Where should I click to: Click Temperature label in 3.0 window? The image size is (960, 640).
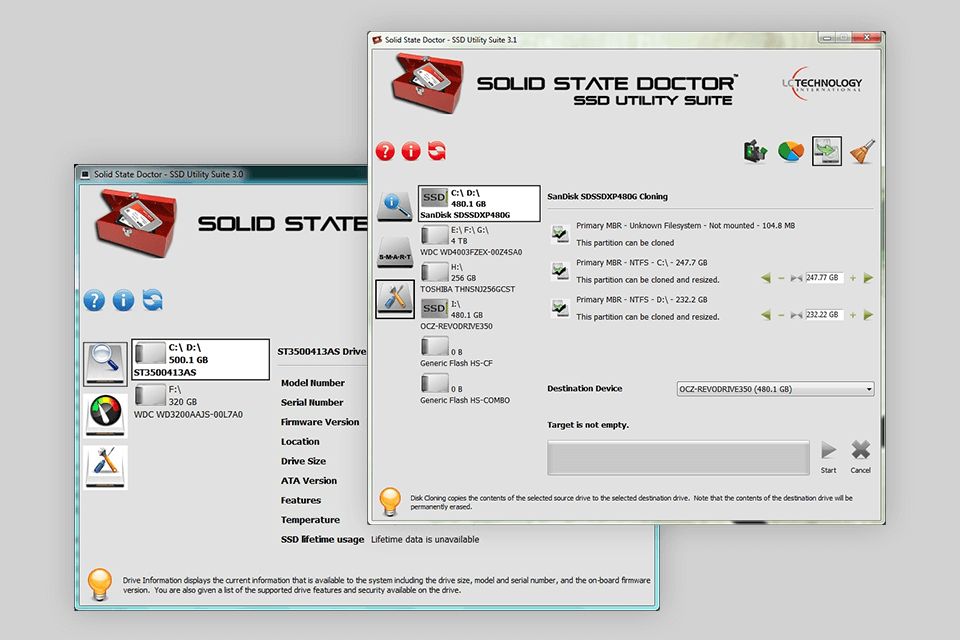tap(310, 520)
